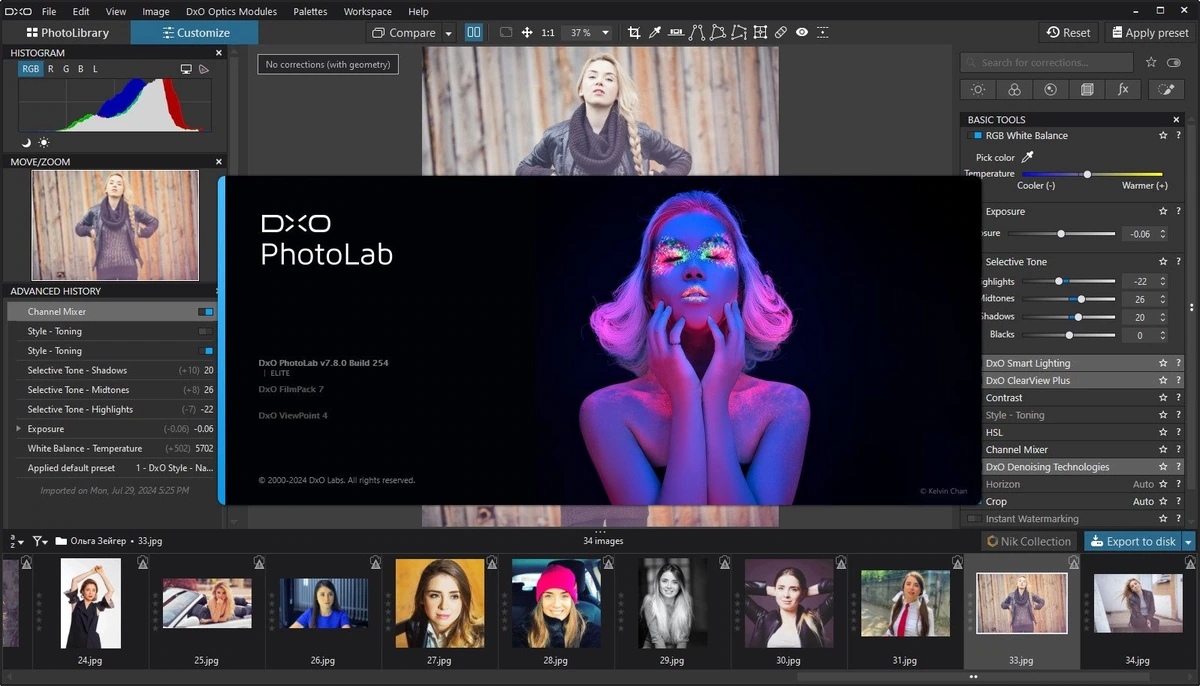Select the Crop tool in the top toolbar
Image resolution: width=1200 pixels, height=686 pixels.
click(634, 33)
